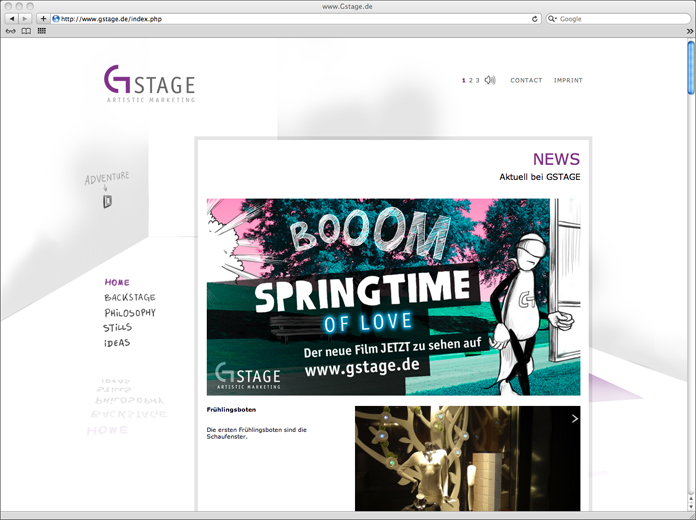The height and width of the screenshot is (520, 696).
Task: Toggle the website sound speaker icon
Action: 490,80
